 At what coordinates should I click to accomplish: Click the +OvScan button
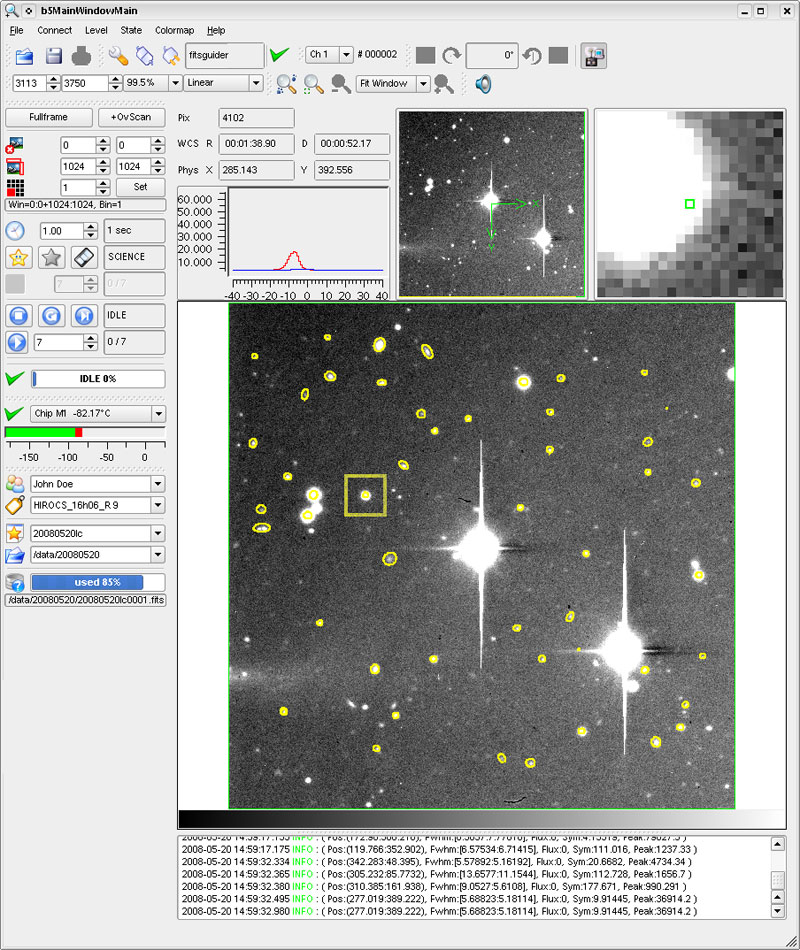131,117
